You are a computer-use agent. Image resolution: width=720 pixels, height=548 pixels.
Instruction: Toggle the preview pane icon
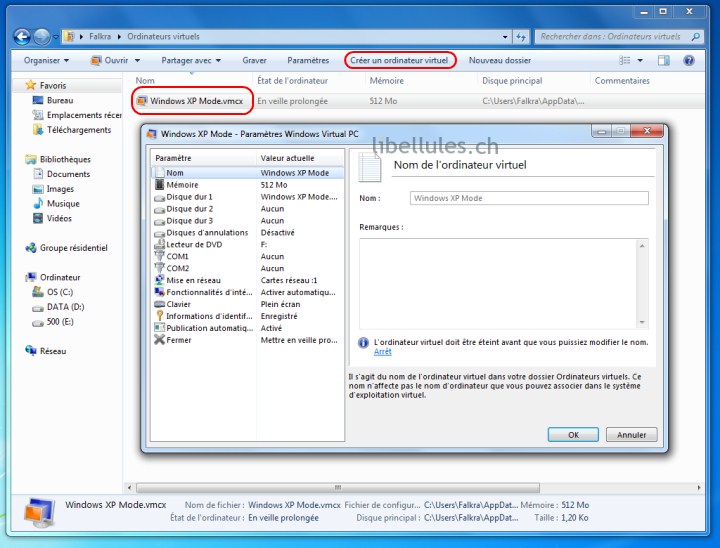tap(664, 60)
